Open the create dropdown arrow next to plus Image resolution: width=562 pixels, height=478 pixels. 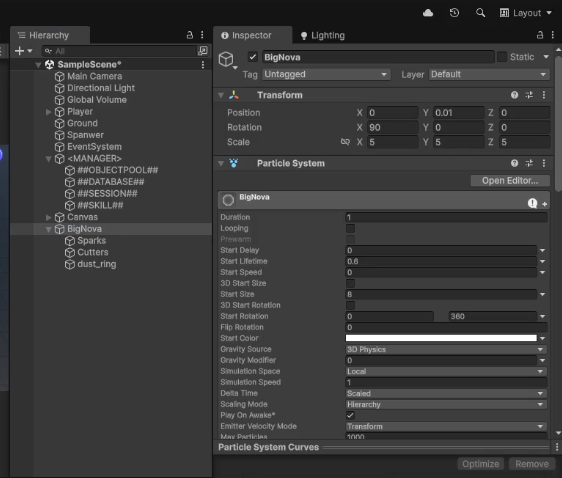[30, 51]
